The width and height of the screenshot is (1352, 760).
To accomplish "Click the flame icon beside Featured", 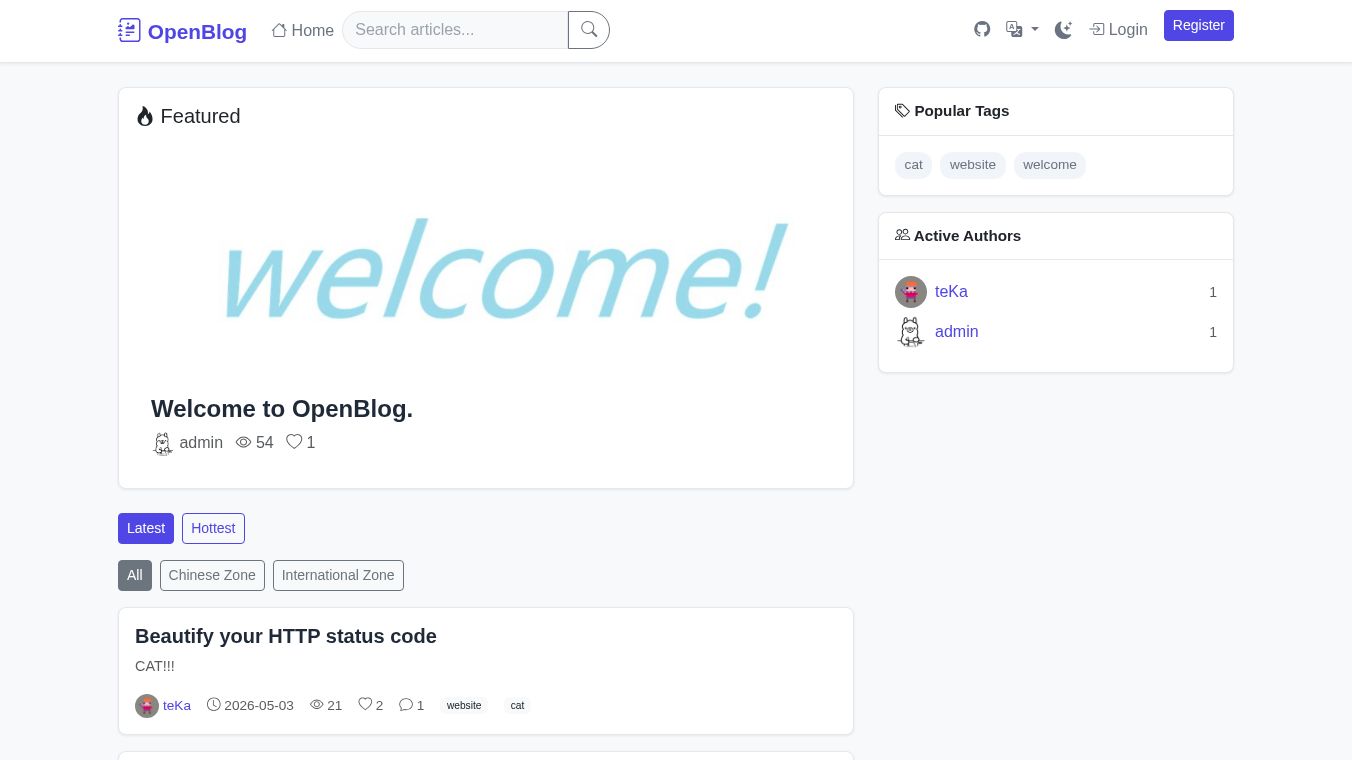I will point(145,117).
